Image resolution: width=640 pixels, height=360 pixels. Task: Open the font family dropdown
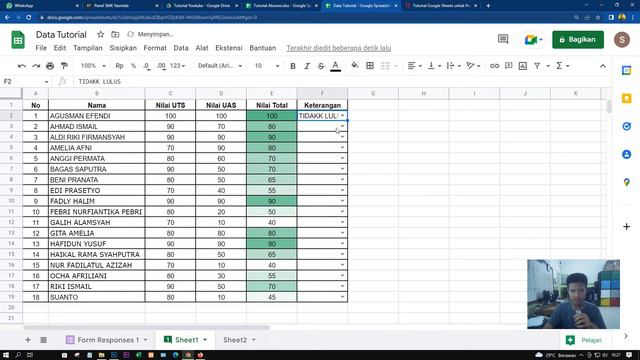pyautogui.click(x=220, y=66)
